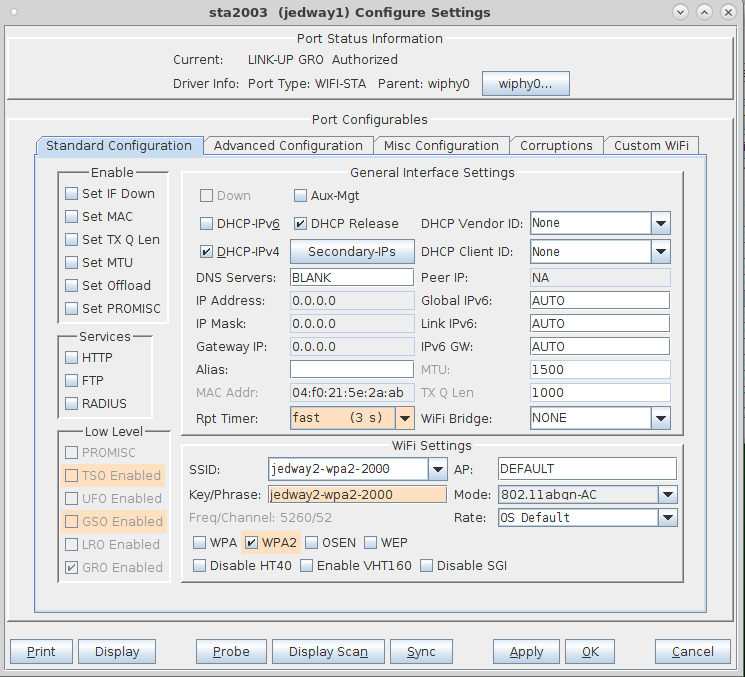Click the DNS Servers field
The height and width of the screenshot is (677, 745).
pos(352,277)
